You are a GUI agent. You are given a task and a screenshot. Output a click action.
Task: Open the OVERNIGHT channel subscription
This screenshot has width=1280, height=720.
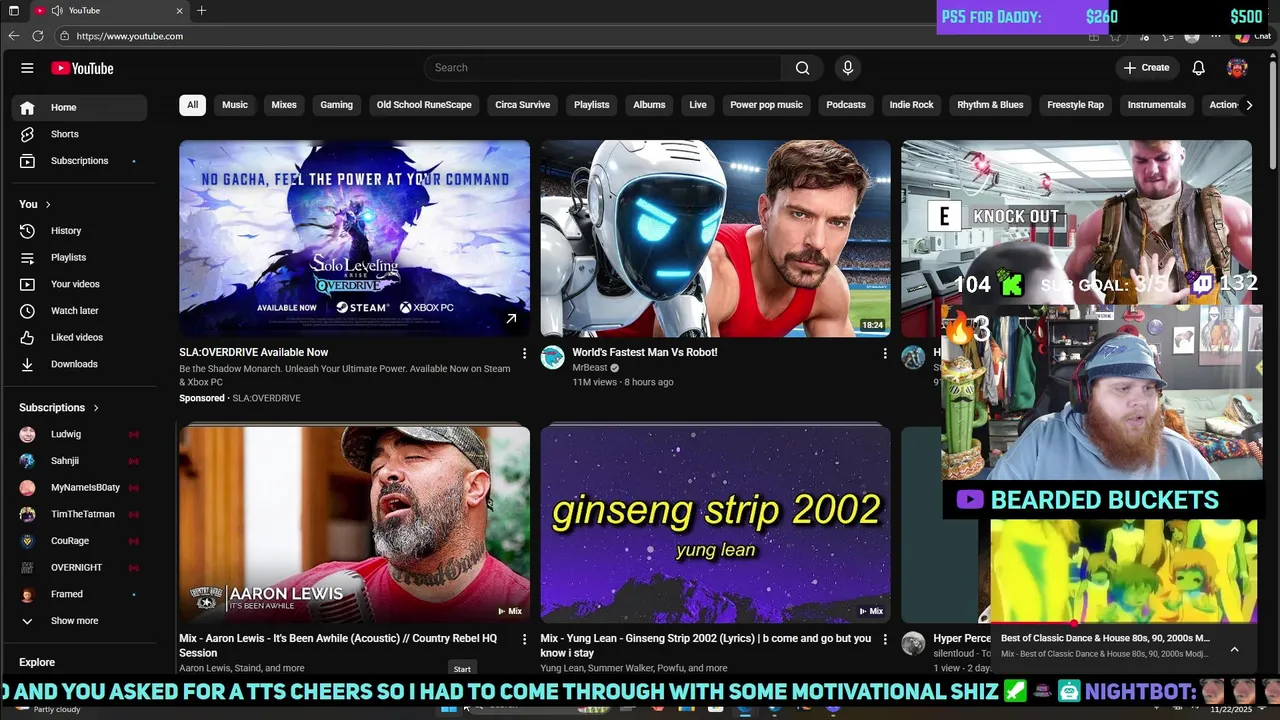click(x=79, y=567)
